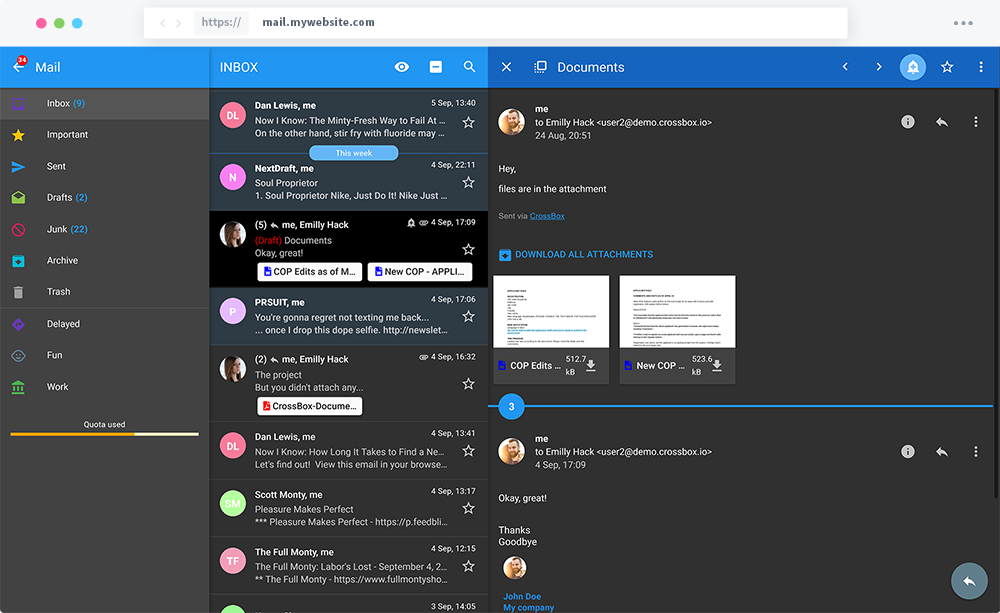The image size is (1000, 613).
Task: Reply to the 4 Sep 17:09 message
Action: pos(941,452)
